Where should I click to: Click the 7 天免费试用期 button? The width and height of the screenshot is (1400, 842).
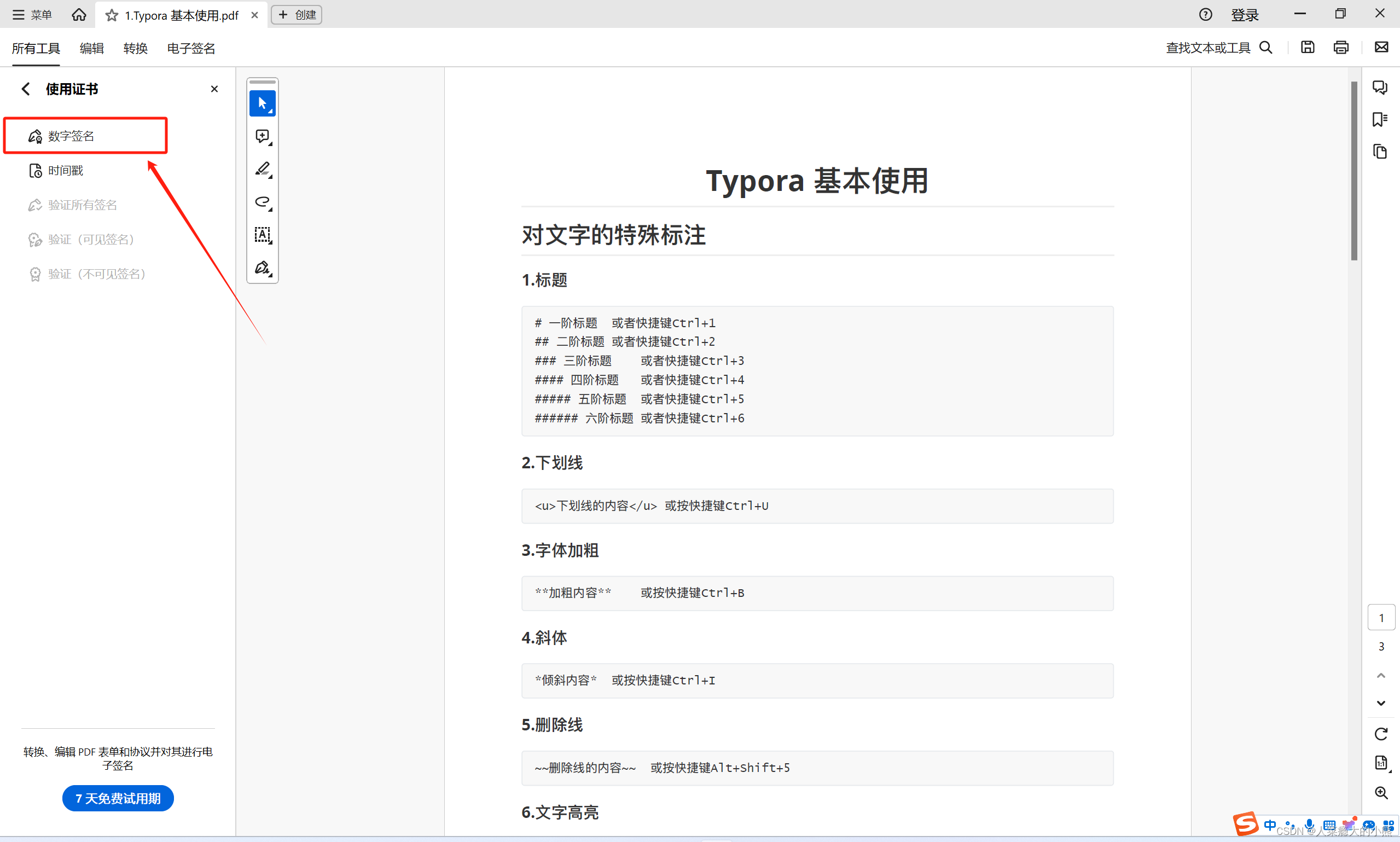(x=118, y=798)
